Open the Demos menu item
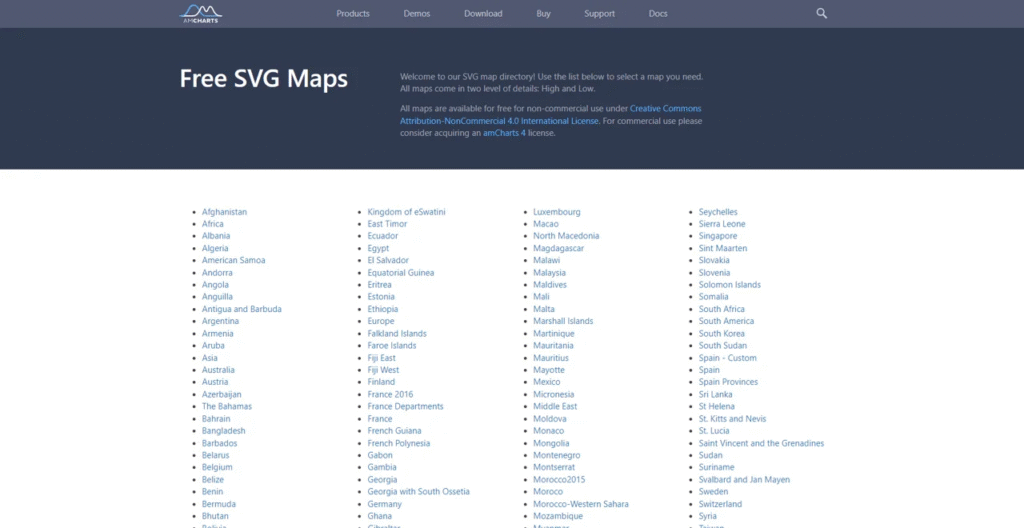 pyautogui.click(x=417, y=14)
